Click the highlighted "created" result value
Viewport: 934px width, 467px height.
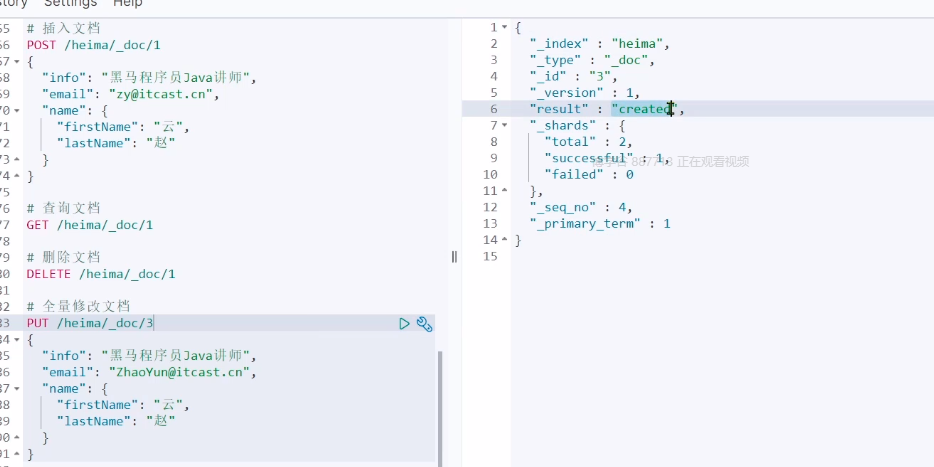click(x=645, y=109)
